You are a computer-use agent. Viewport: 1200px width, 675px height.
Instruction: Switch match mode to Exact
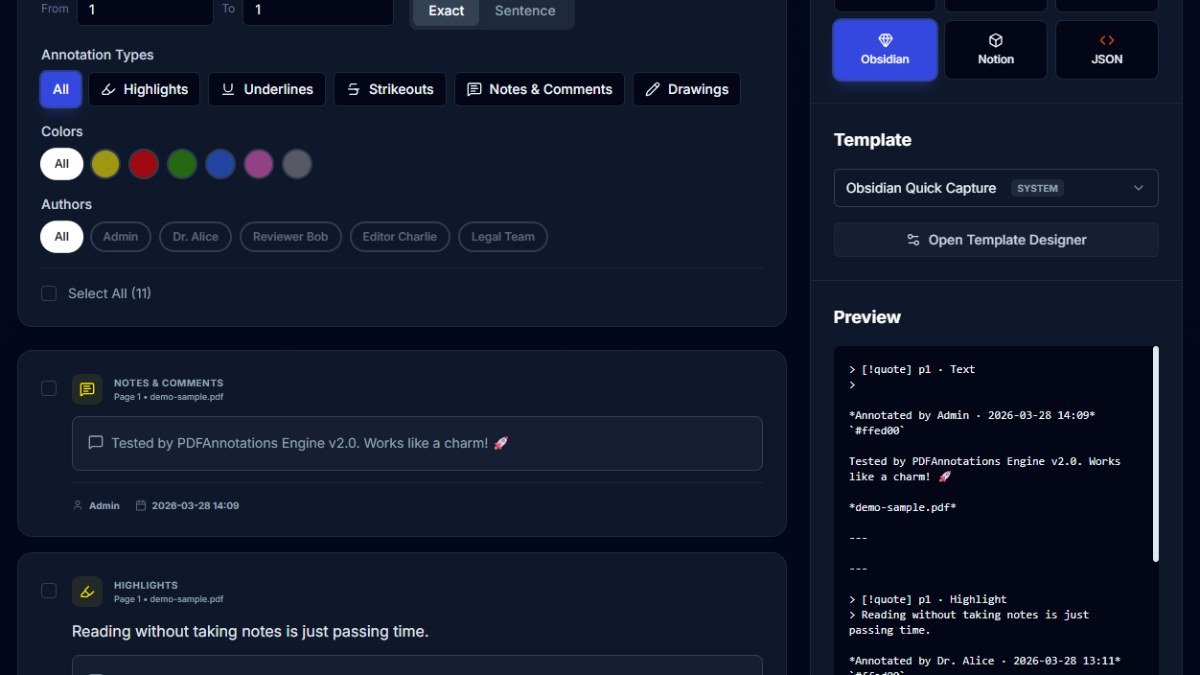(x=446, y=11)
